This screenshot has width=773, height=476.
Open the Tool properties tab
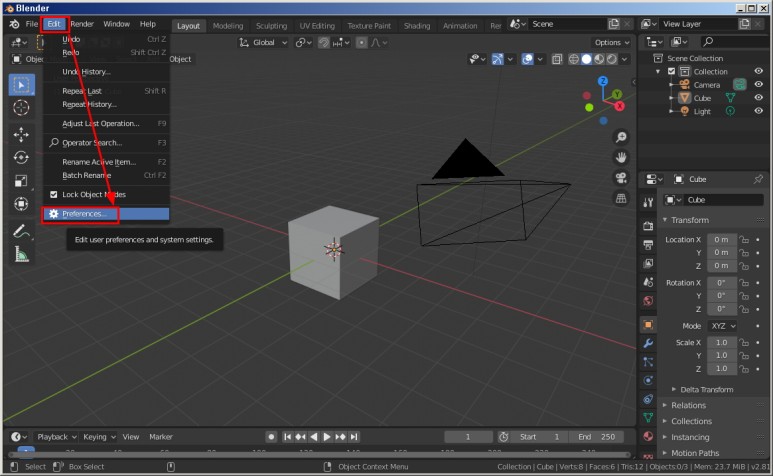pos(648,202)
